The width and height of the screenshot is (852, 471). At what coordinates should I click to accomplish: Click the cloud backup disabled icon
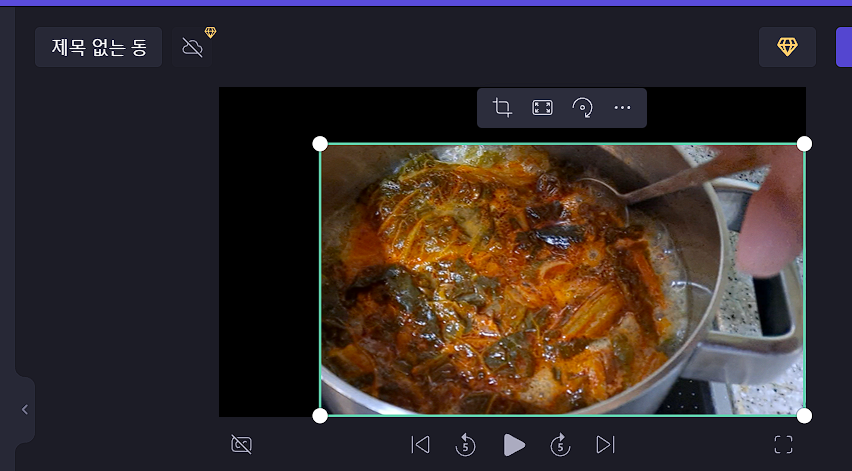coord(192,47)
